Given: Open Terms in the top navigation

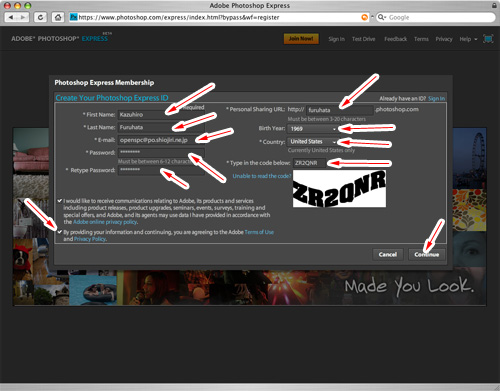Looking at the screenshot, I should click(421, 39).
